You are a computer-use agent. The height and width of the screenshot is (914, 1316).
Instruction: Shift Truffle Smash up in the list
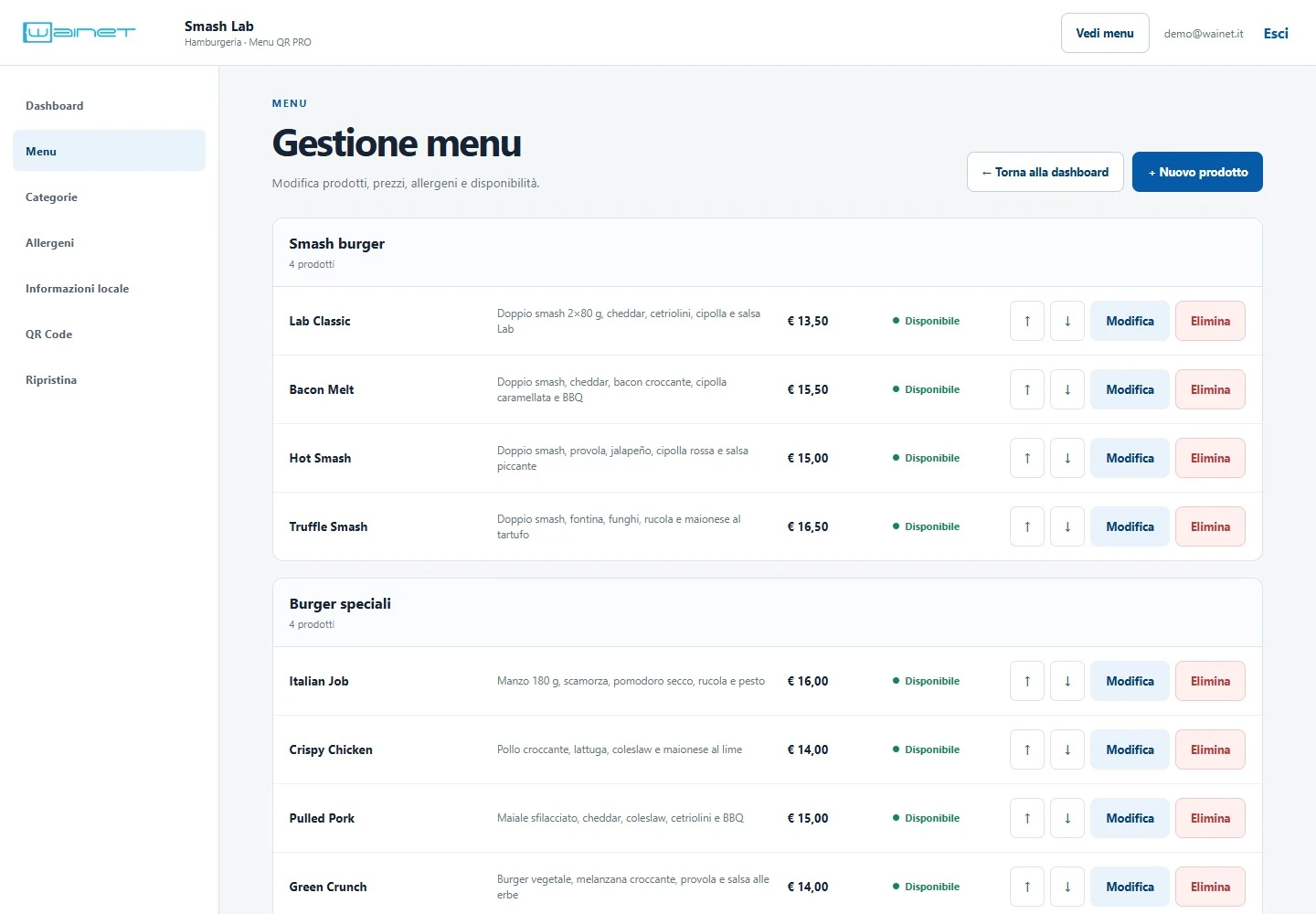[1027, 526]
